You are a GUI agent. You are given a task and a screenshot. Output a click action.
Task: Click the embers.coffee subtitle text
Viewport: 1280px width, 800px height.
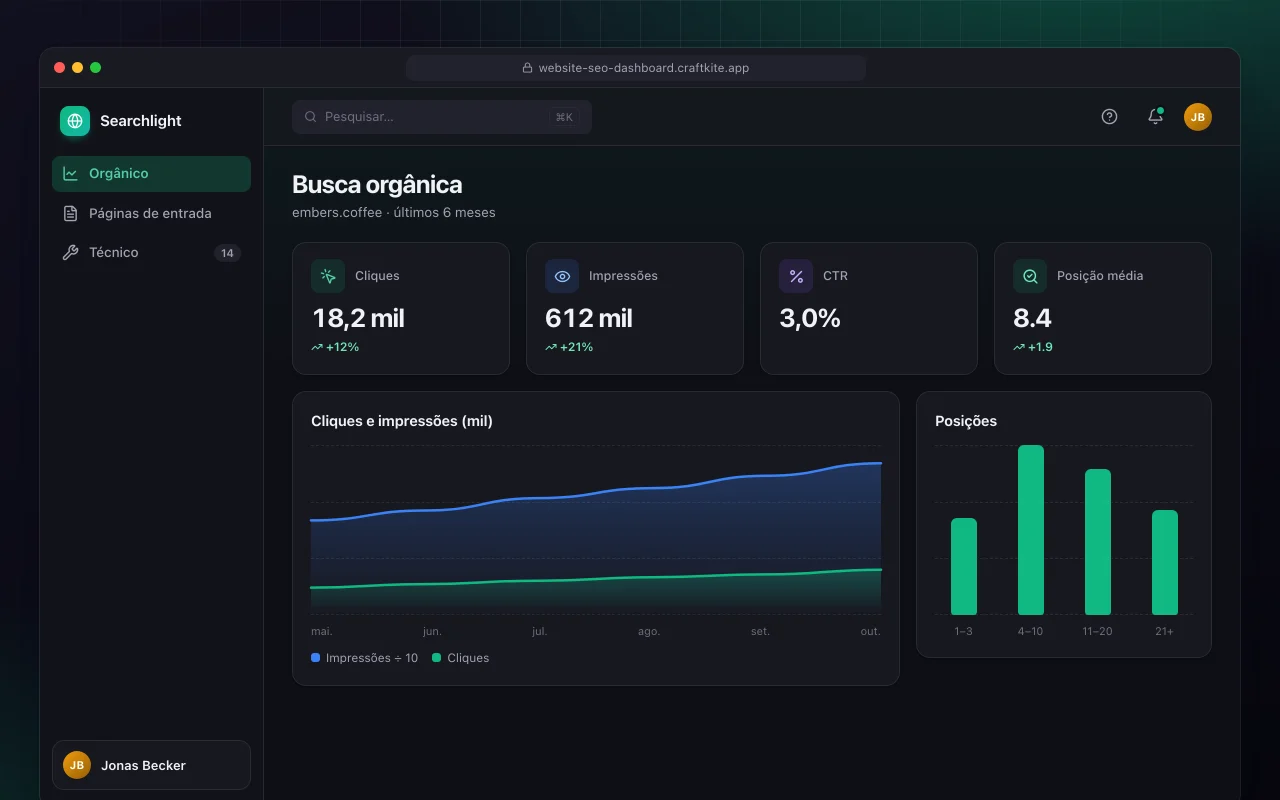[x=394, y=213]
